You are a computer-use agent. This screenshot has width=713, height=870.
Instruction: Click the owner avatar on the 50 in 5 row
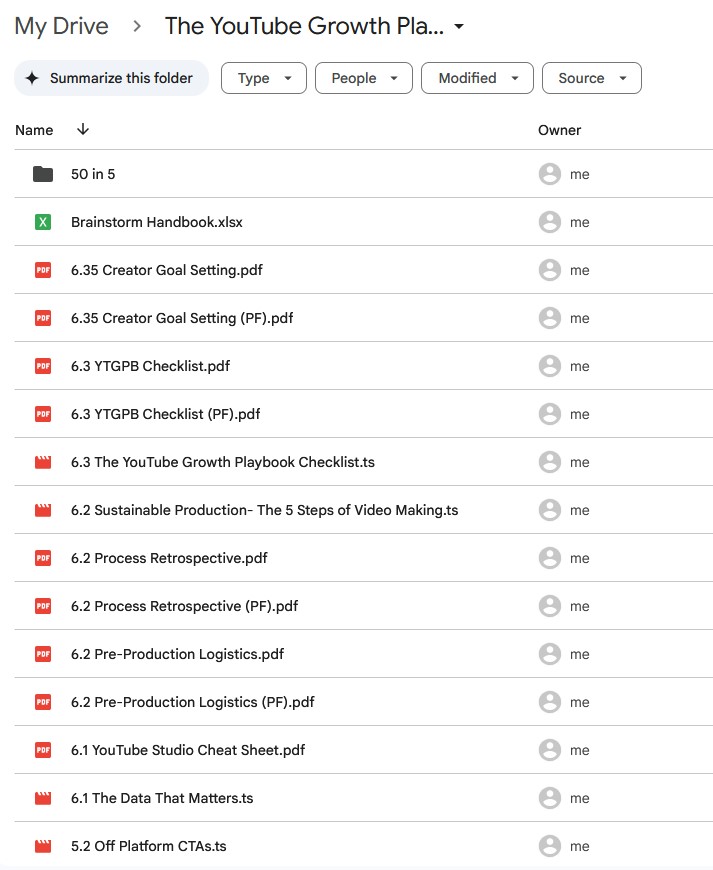click(549, 174)
